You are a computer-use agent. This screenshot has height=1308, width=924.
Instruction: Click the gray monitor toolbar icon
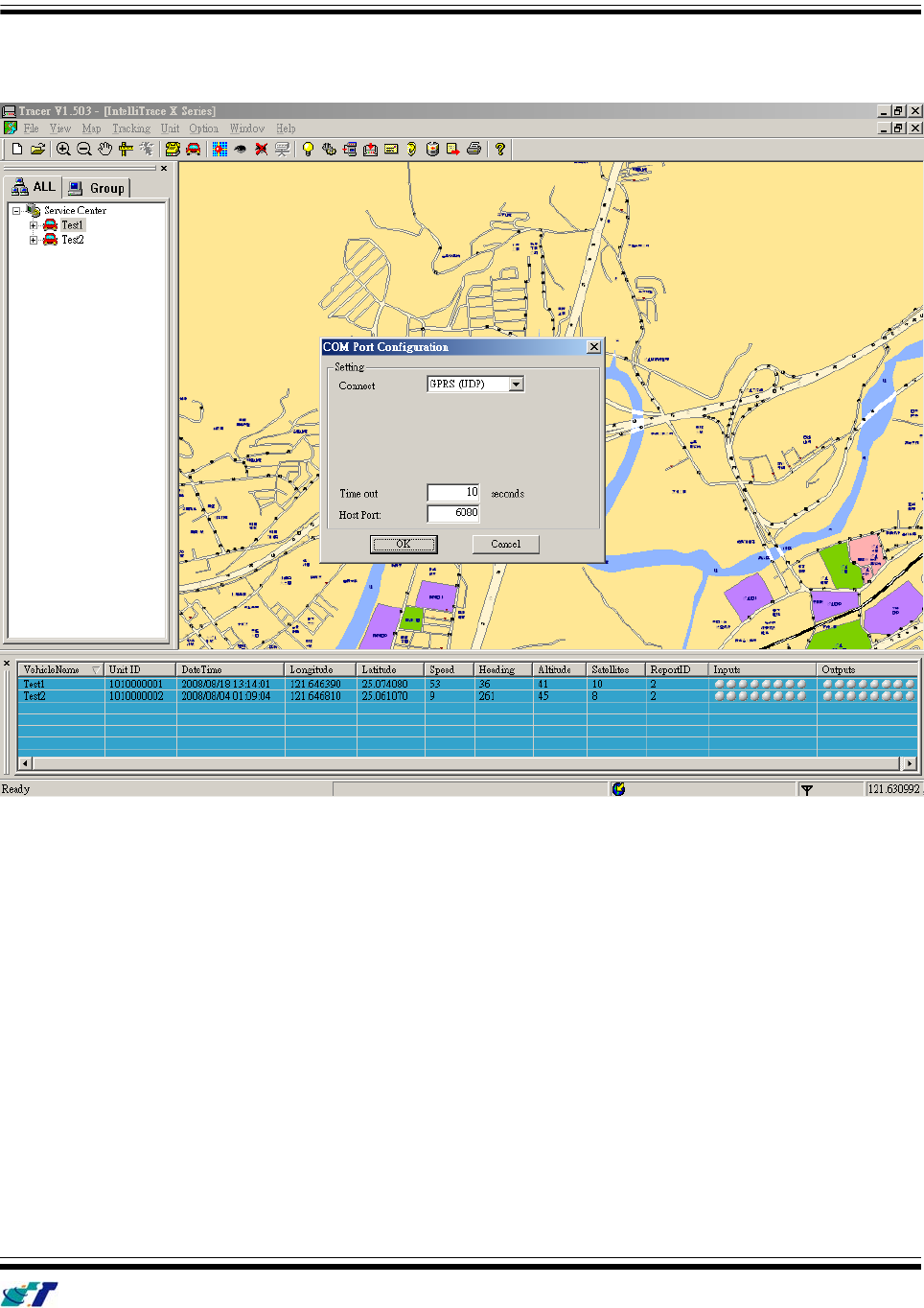point(282,149)
